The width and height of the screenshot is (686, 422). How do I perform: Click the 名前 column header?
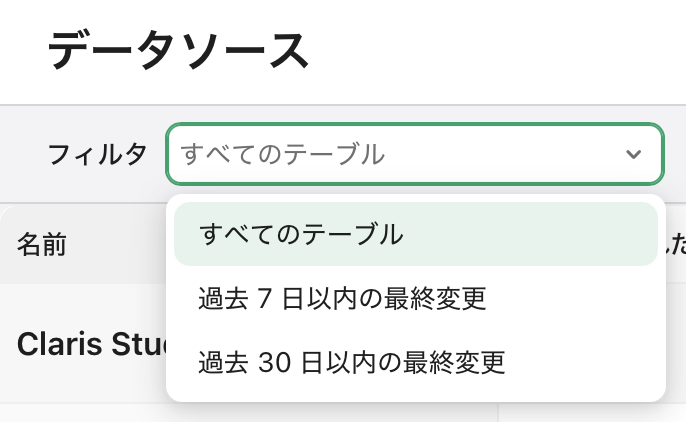(x=42, y=244)
